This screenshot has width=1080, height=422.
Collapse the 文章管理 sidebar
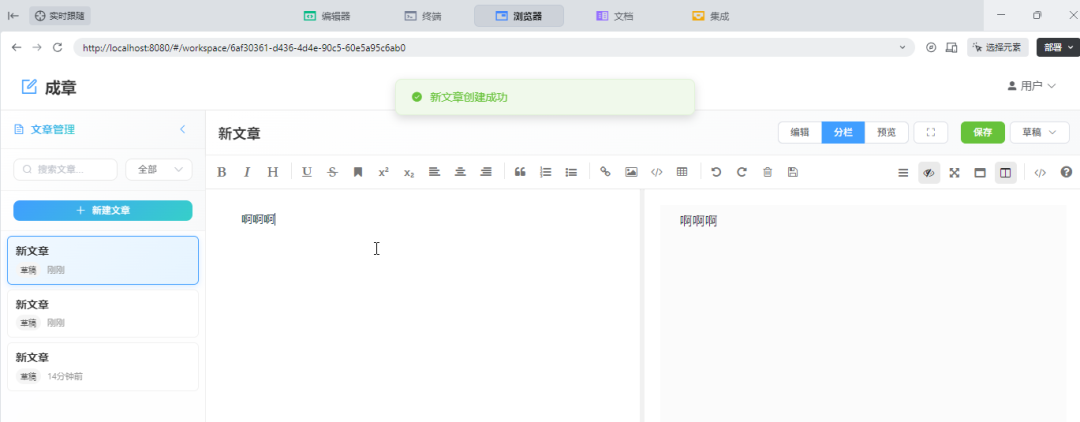point(182,129)
